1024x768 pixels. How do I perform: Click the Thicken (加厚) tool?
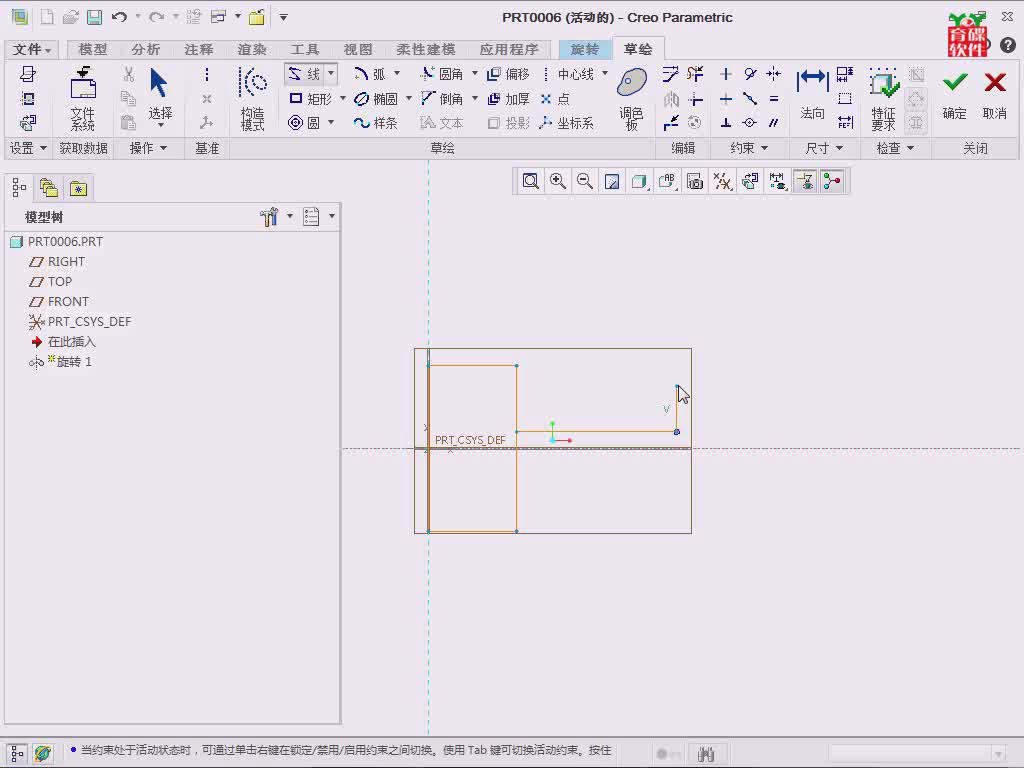click(x=508, y=99)
